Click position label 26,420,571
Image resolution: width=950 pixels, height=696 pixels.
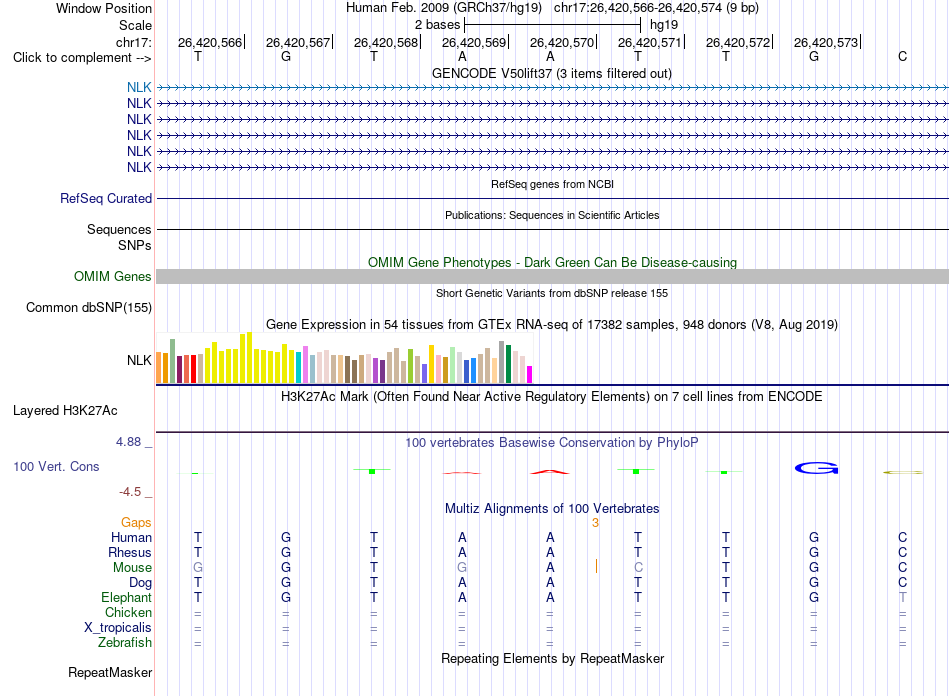click(x=649, y=42)
